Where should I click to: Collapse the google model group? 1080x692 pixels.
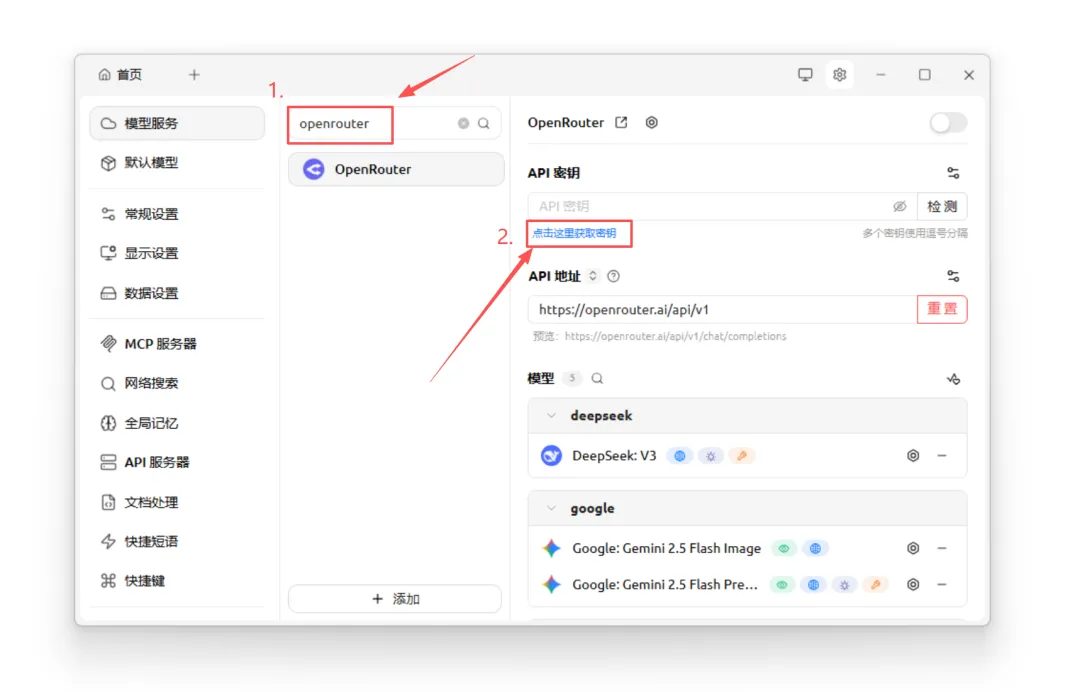[x=551, y=508]
